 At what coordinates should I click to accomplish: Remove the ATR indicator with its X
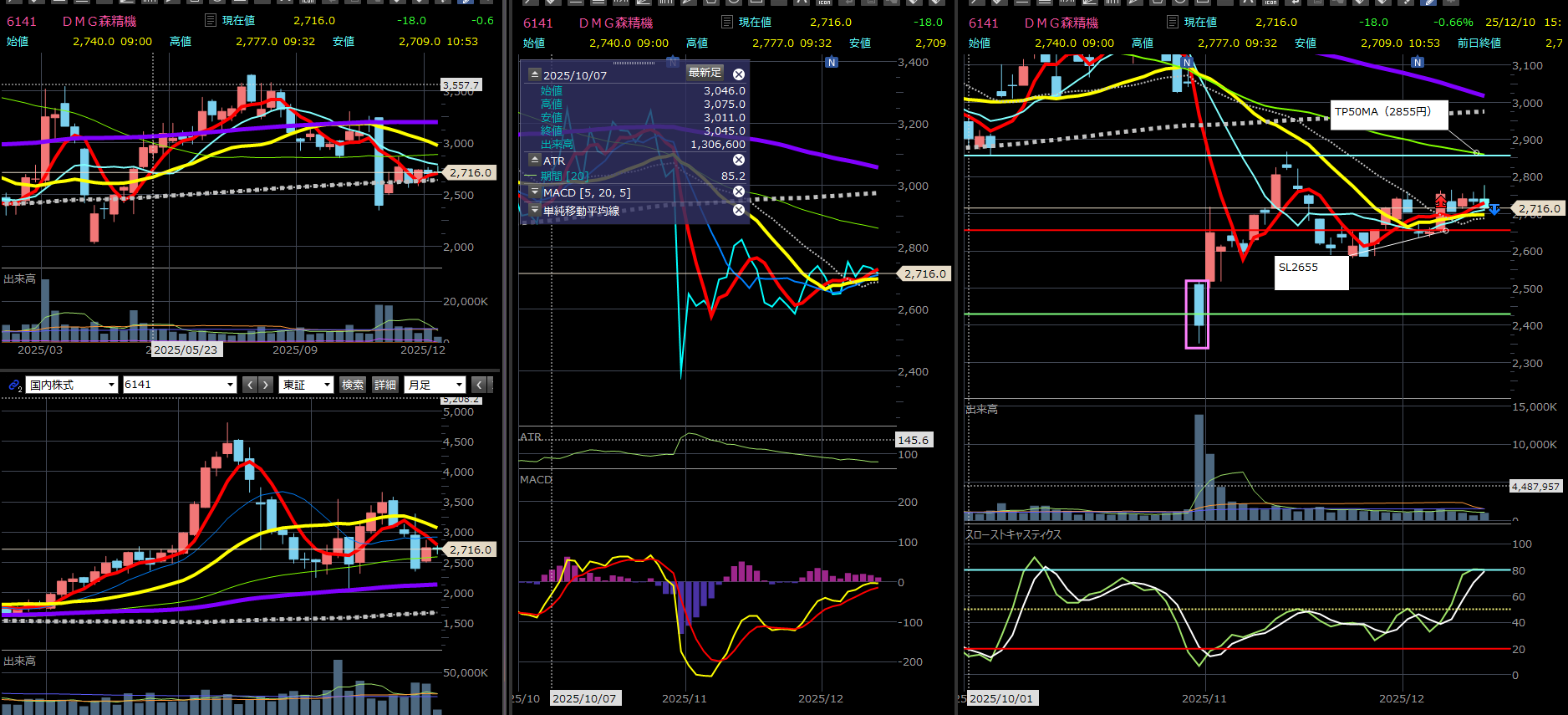click(739, 160)
